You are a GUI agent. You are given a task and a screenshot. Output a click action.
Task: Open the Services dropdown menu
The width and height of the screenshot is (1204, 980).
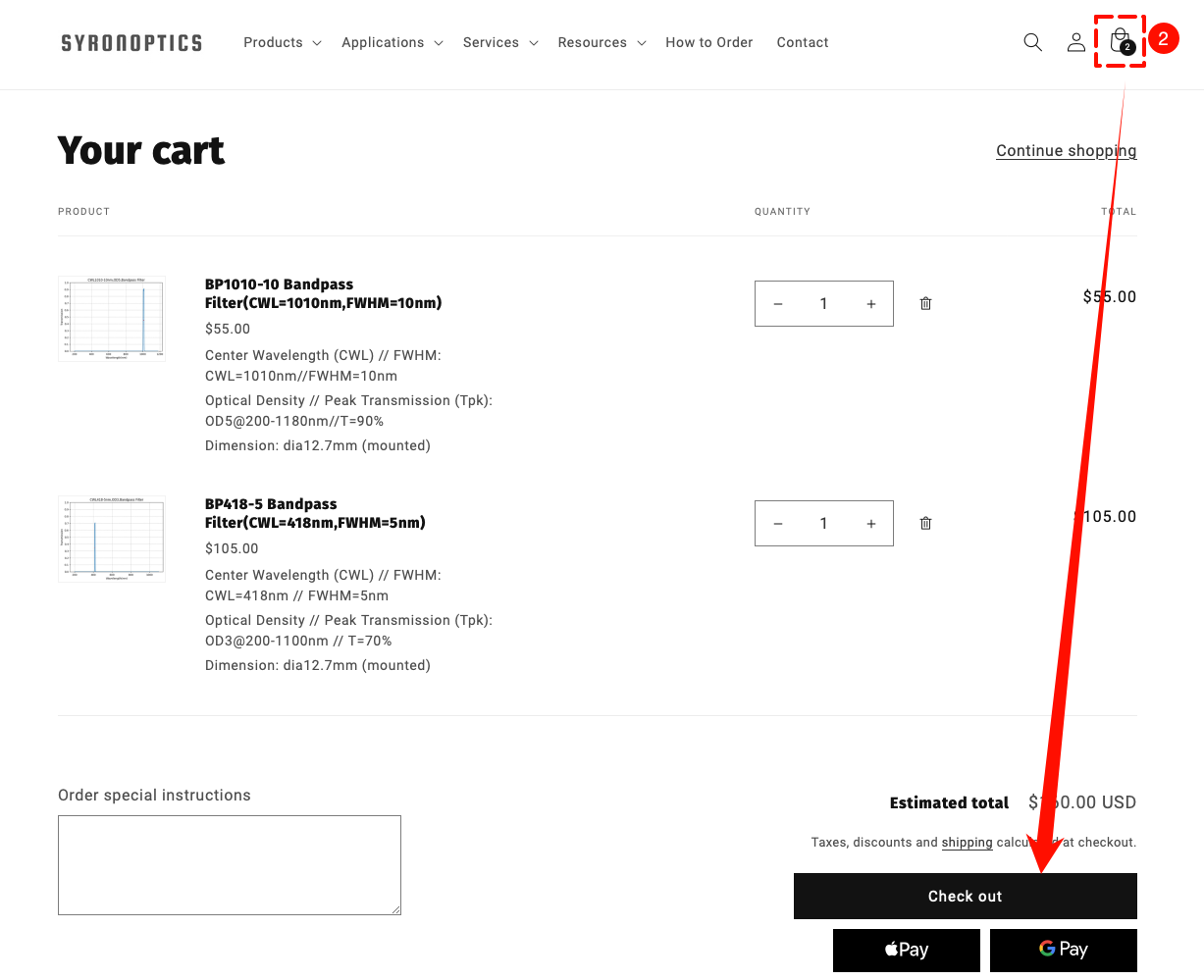pos(500,42)
